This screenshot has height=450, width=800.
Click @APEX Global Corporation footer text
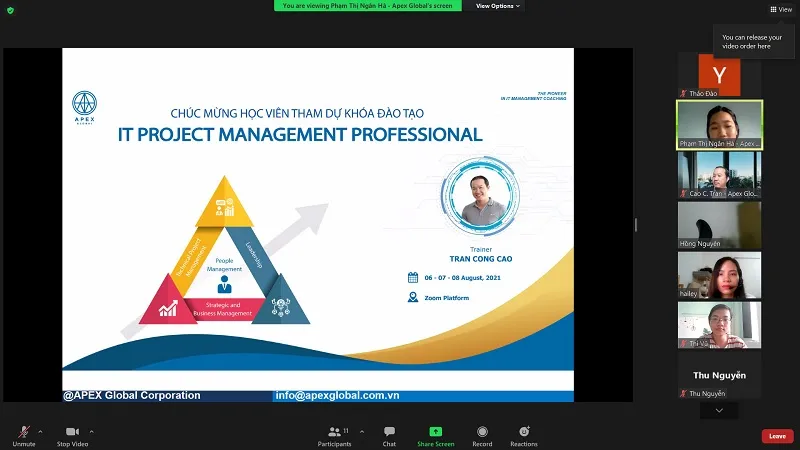(132, 395)
